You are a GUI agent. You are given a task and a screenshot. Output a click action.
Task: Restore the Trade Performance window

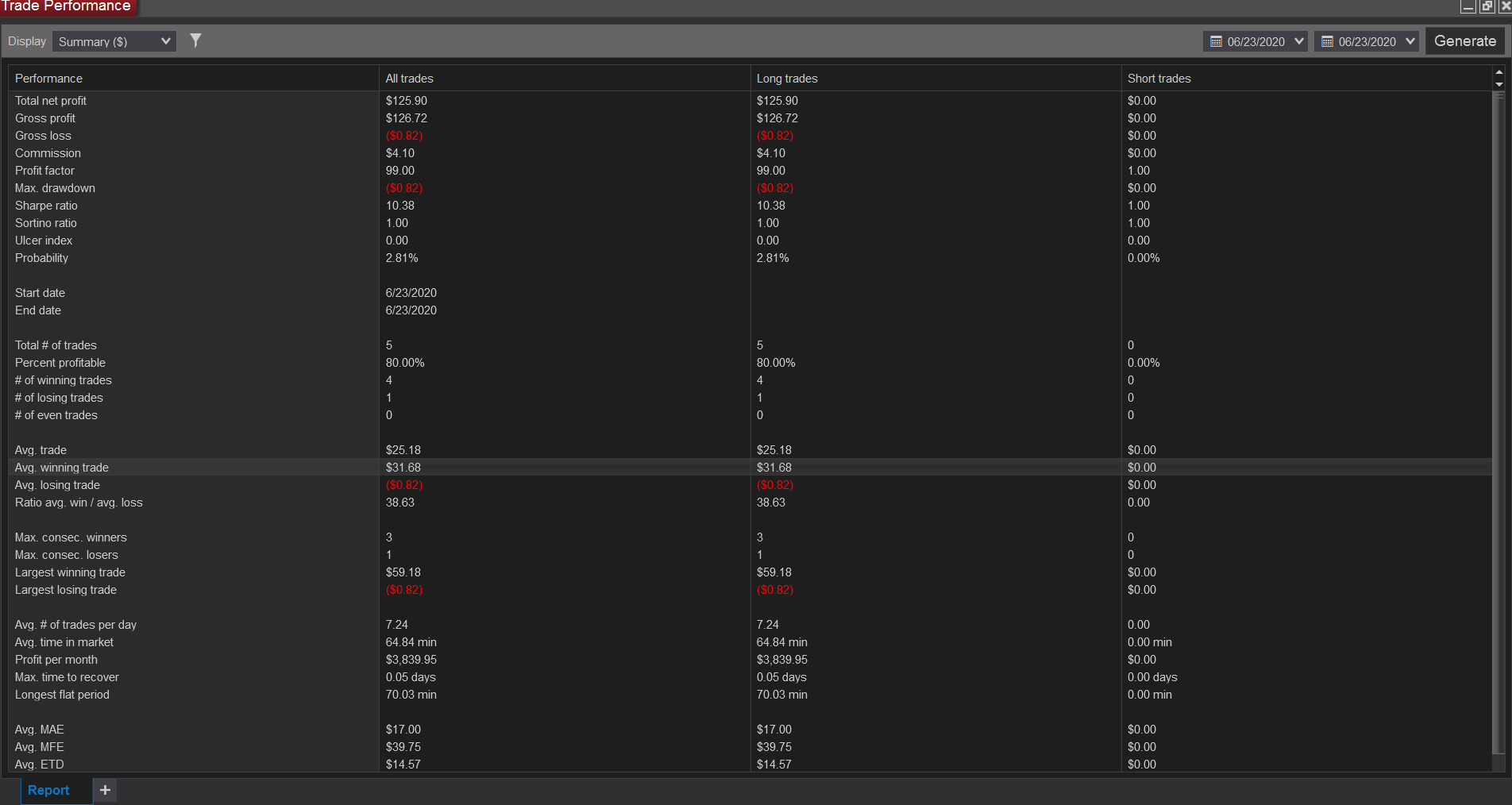[x=1487, y=6]
